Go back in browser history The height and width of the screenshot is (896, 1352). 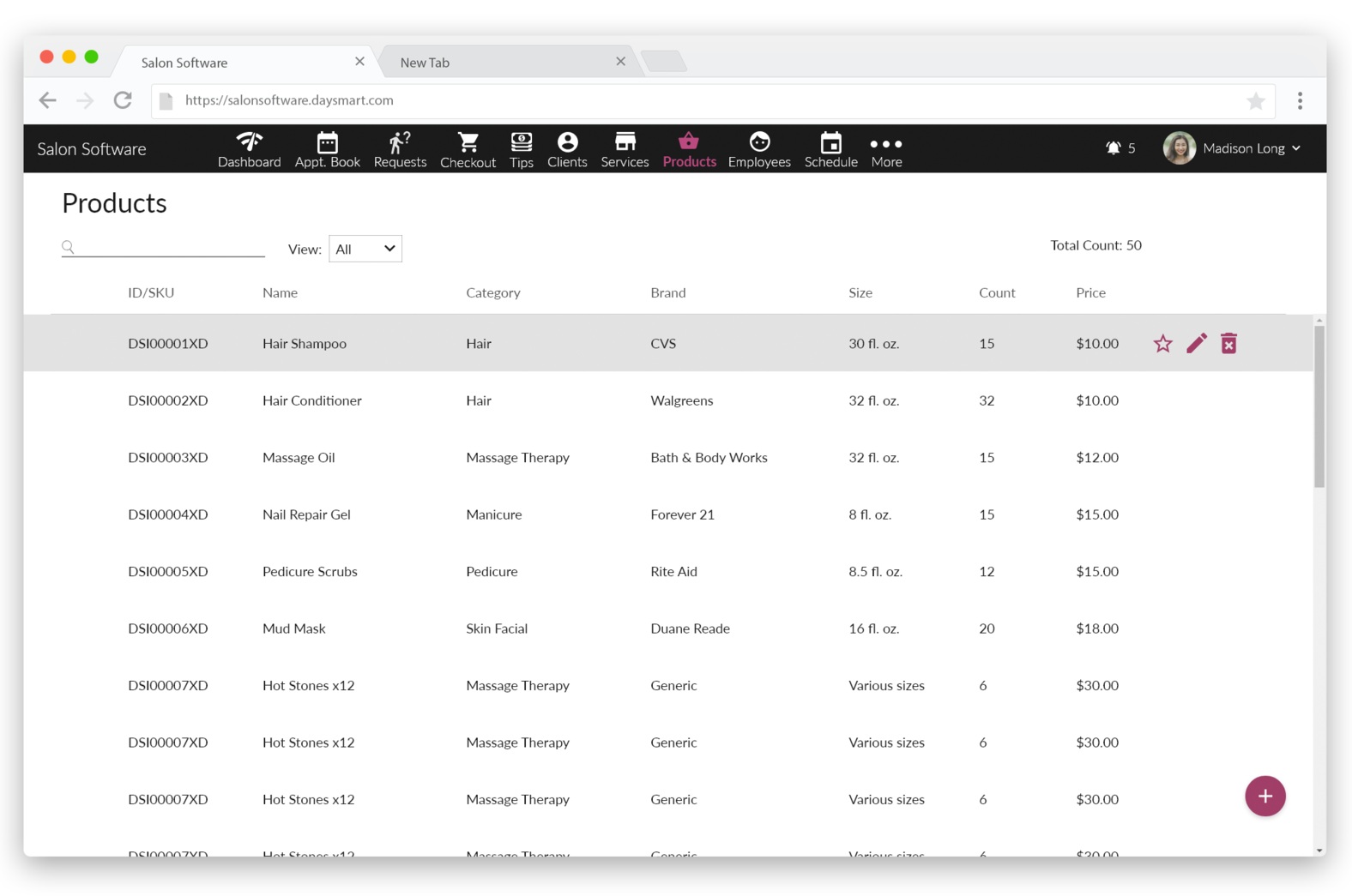pos(47,100)
